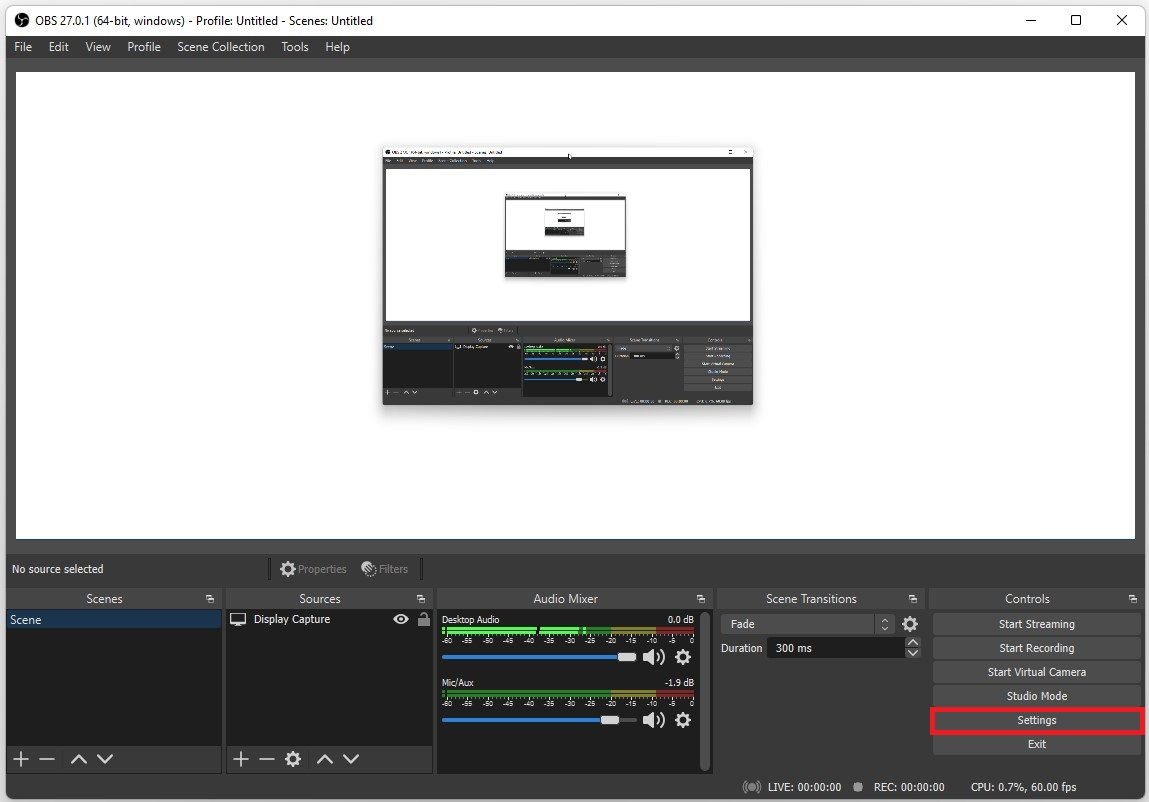The image size is (1149, 802).
Task: Open the Settings button in Controls
Action: [x=1036, y=720]
